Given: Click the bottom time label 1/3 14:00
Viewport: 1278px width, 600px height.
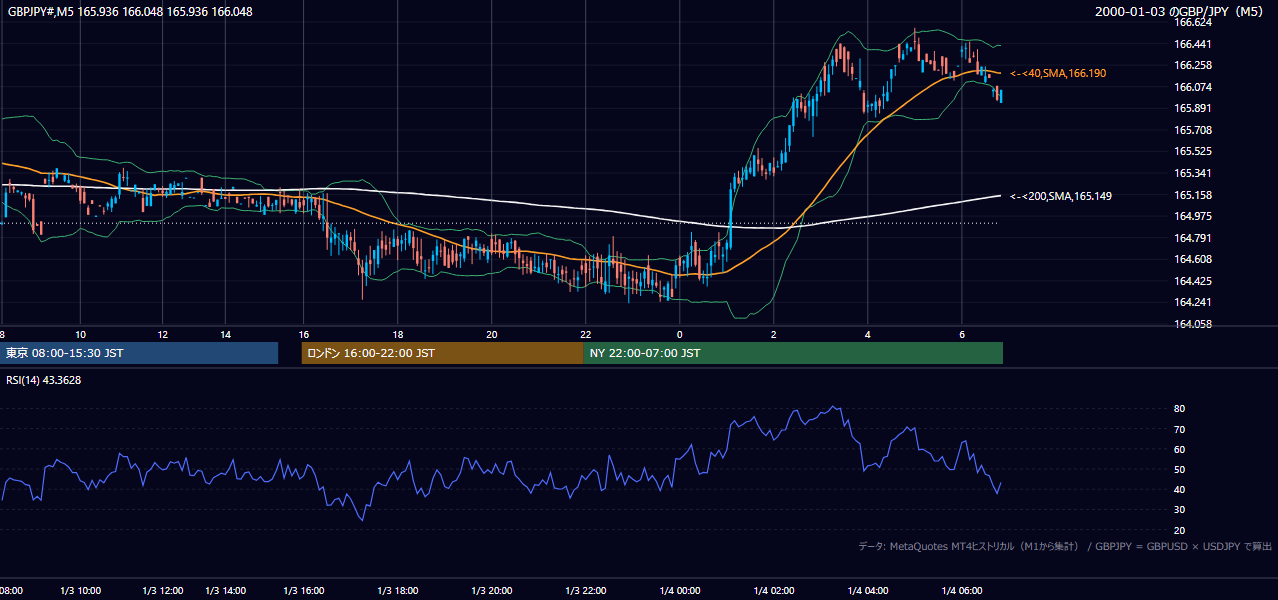Looking at the screenshot, I should (x=225, y=591).
